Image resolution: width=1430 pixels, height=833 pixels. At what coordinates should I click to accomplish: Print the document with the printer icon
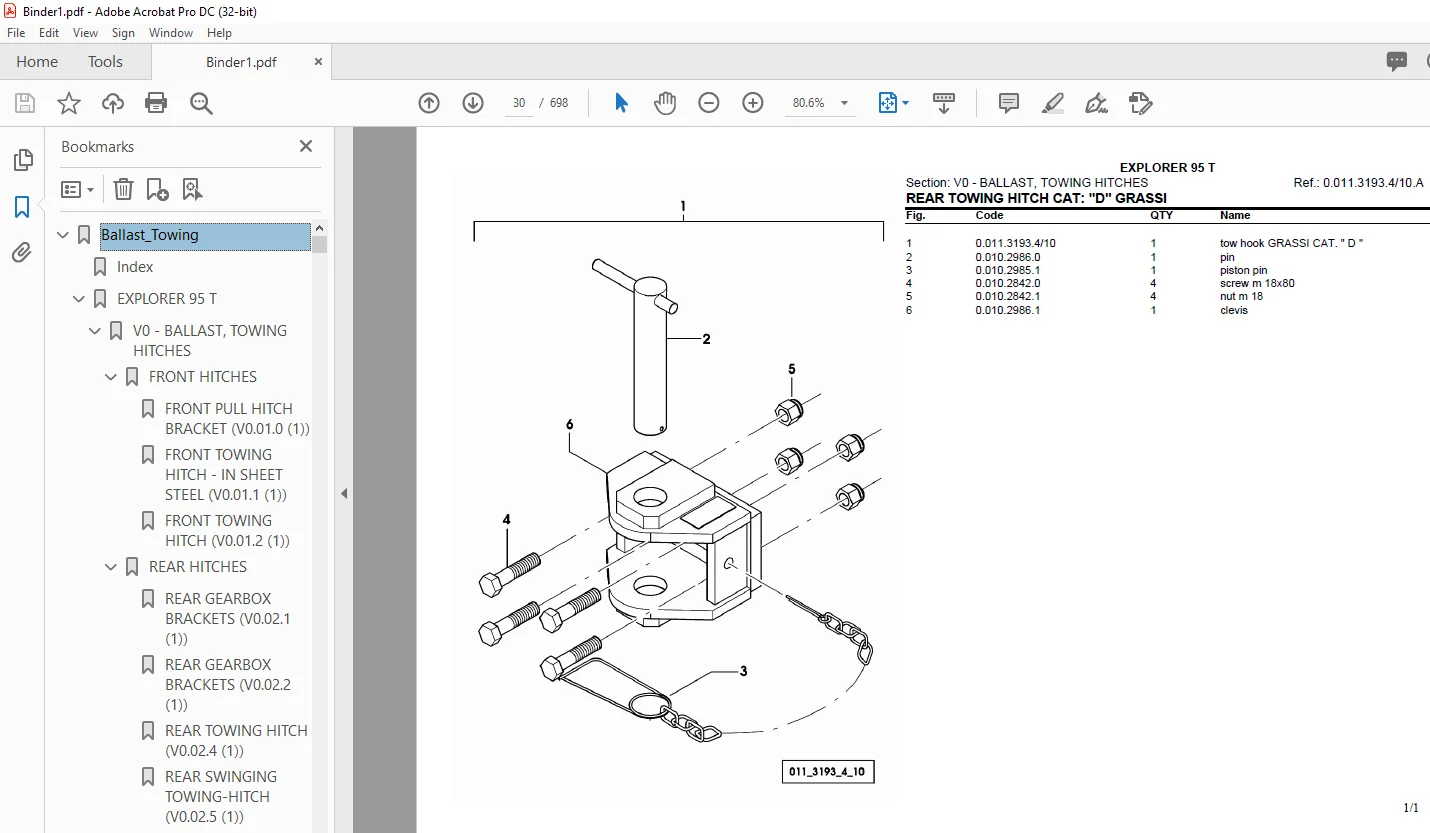pyautogui.click(x=156, y=103)
